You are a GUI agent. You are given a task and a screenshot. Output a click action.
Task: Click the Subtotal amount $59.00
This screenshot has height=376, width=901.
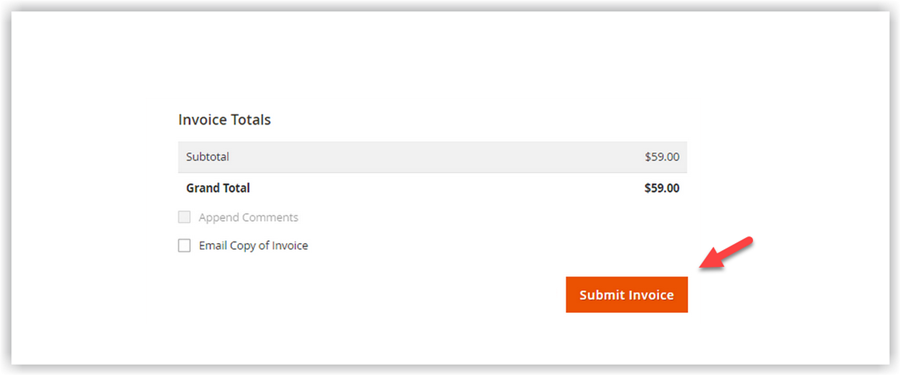pyautogui.click(x=662, y=157)
